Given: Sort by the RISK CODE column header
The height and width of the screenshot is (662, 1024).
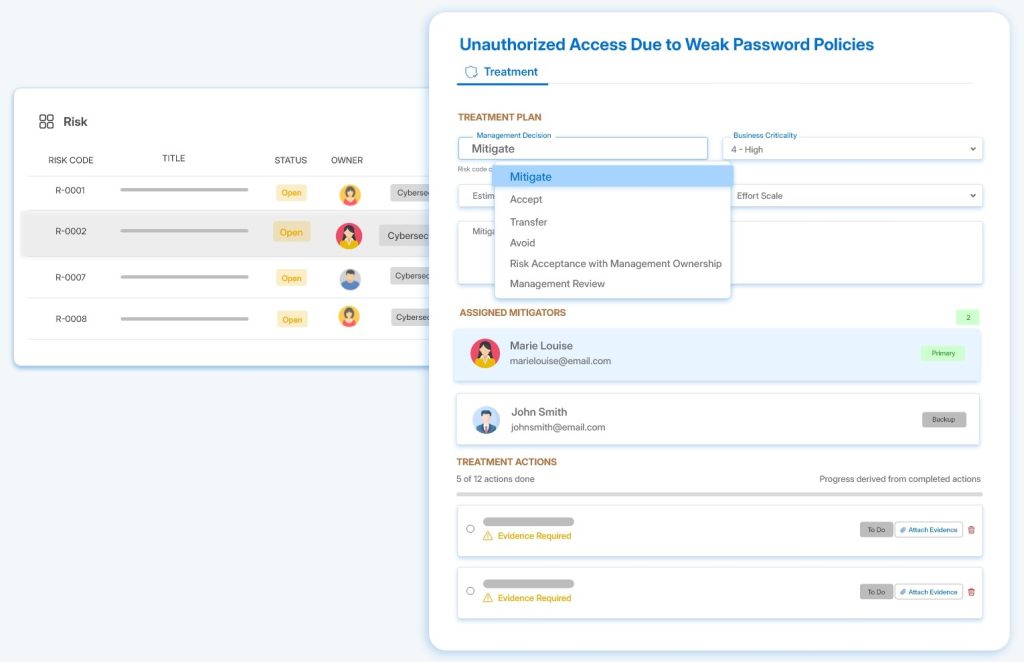Looking at the screenshot, I should pos(71,160).
